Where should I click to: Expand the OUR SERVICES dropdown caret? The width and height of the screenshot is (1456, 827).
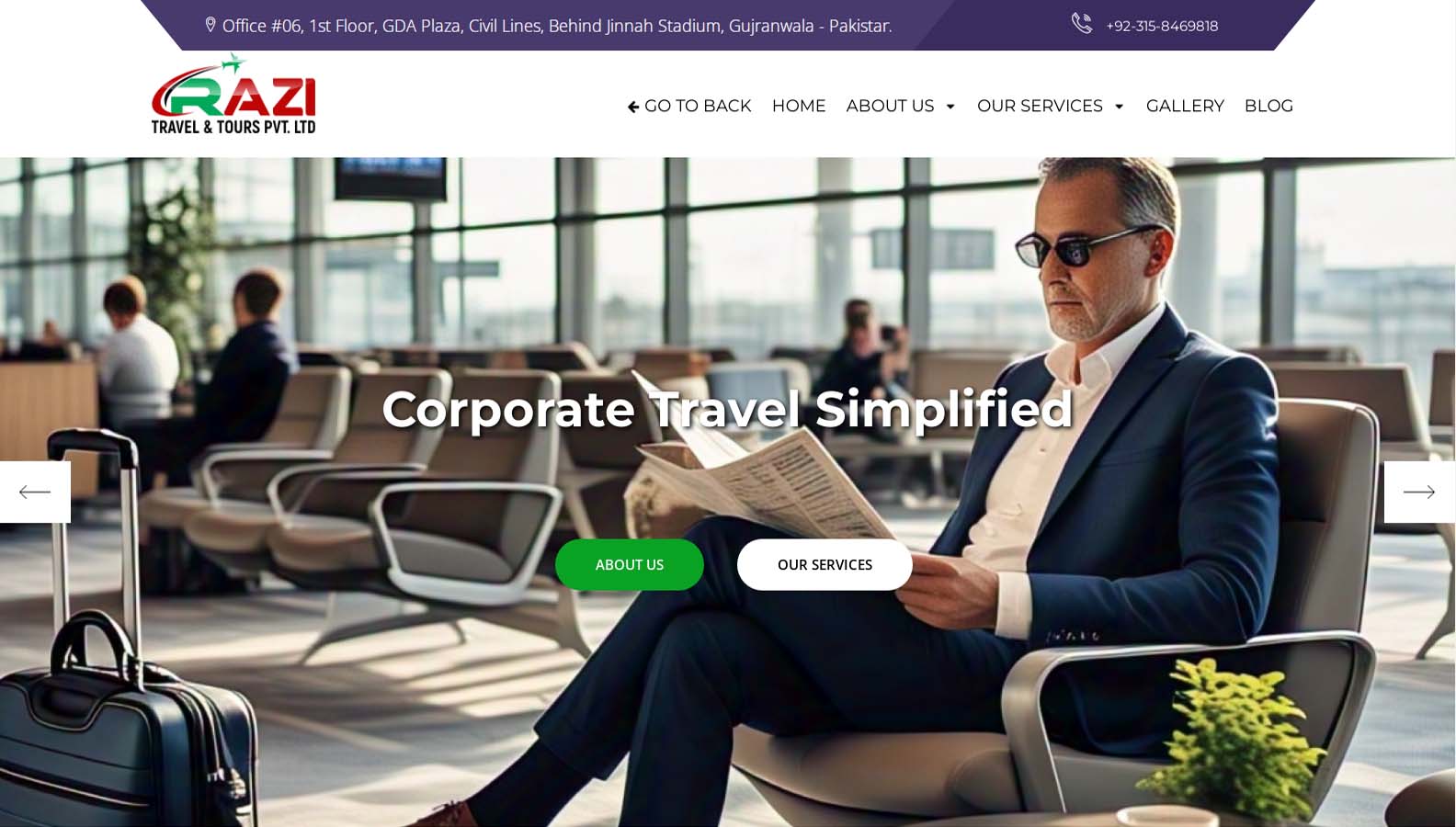pos(1119,107)
